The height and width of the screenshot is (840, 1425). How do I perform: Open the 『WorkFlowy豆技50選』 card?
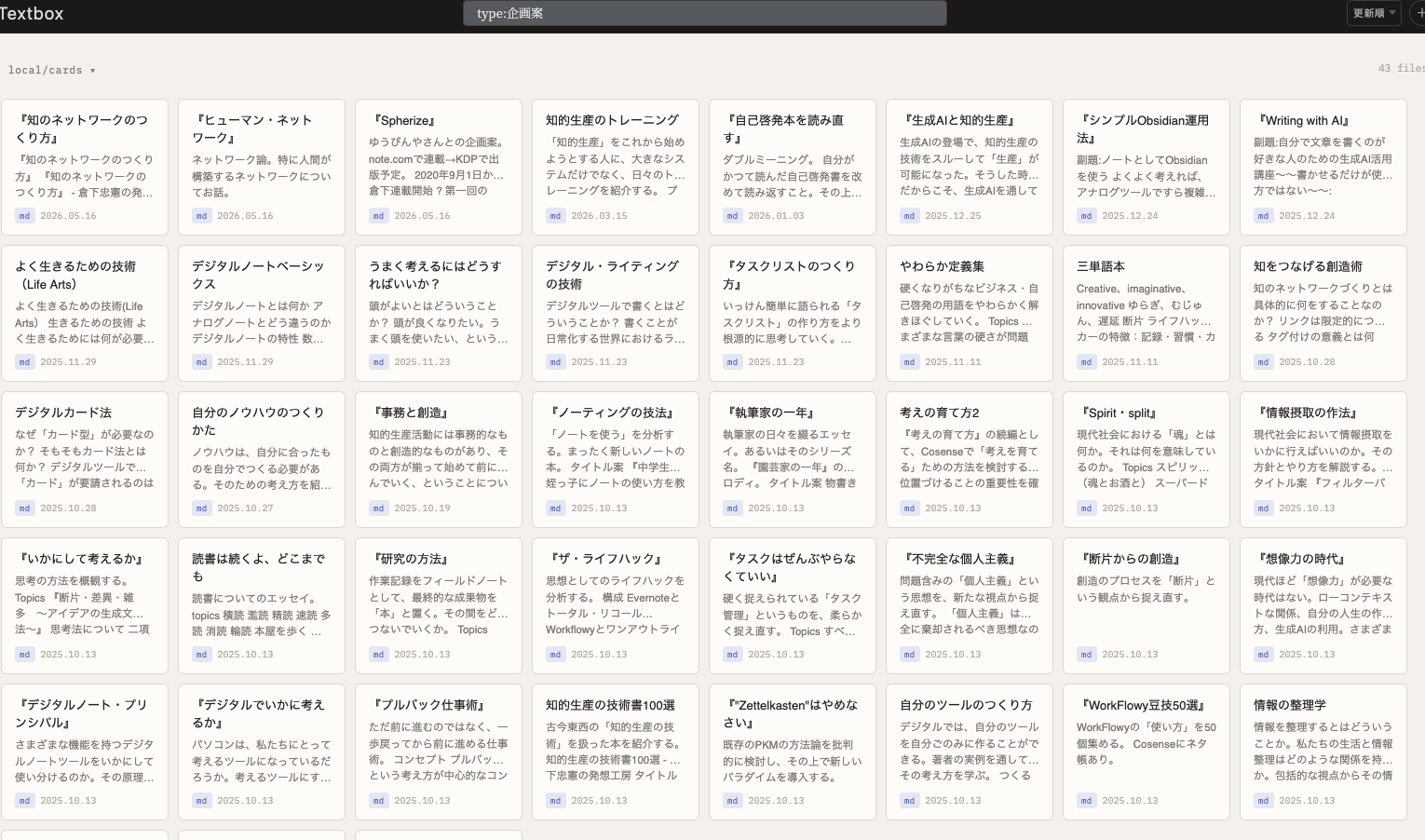point(1147,752)
